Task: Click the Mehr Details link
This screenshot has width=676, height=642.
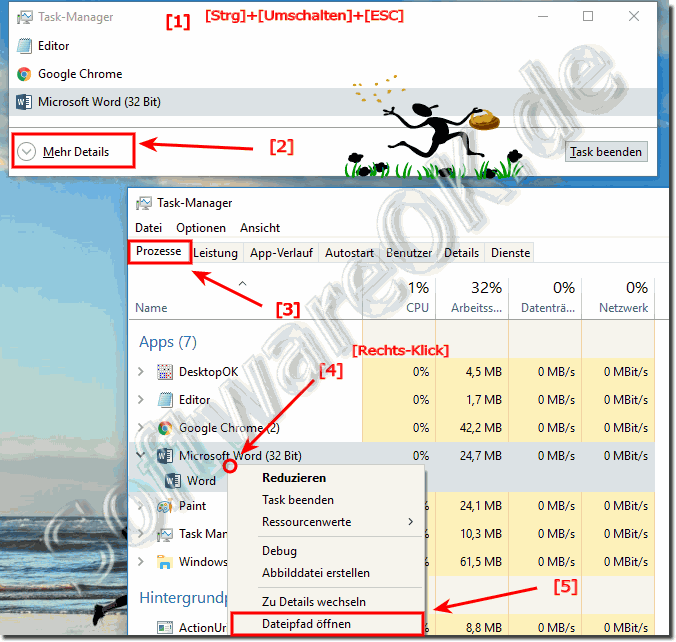Action: (76, 152)
